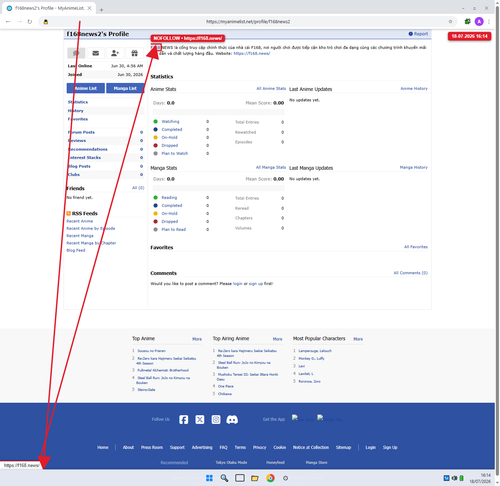The width and height of the screenshot is (500, 486).
Task: Click the add friend icon
Action: coord(115,53)
